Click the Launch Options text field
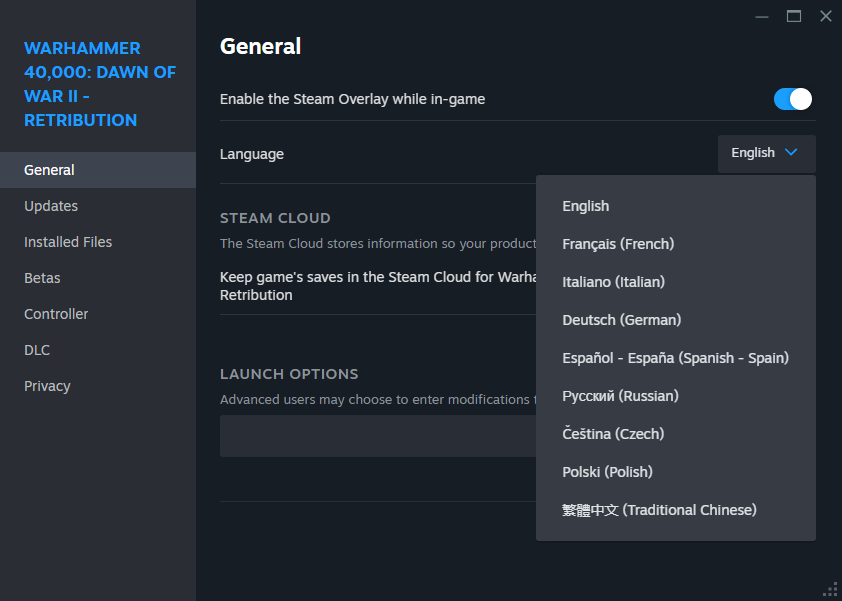The height and width of the screenshot is (601, 842). (x=377, y=436)
